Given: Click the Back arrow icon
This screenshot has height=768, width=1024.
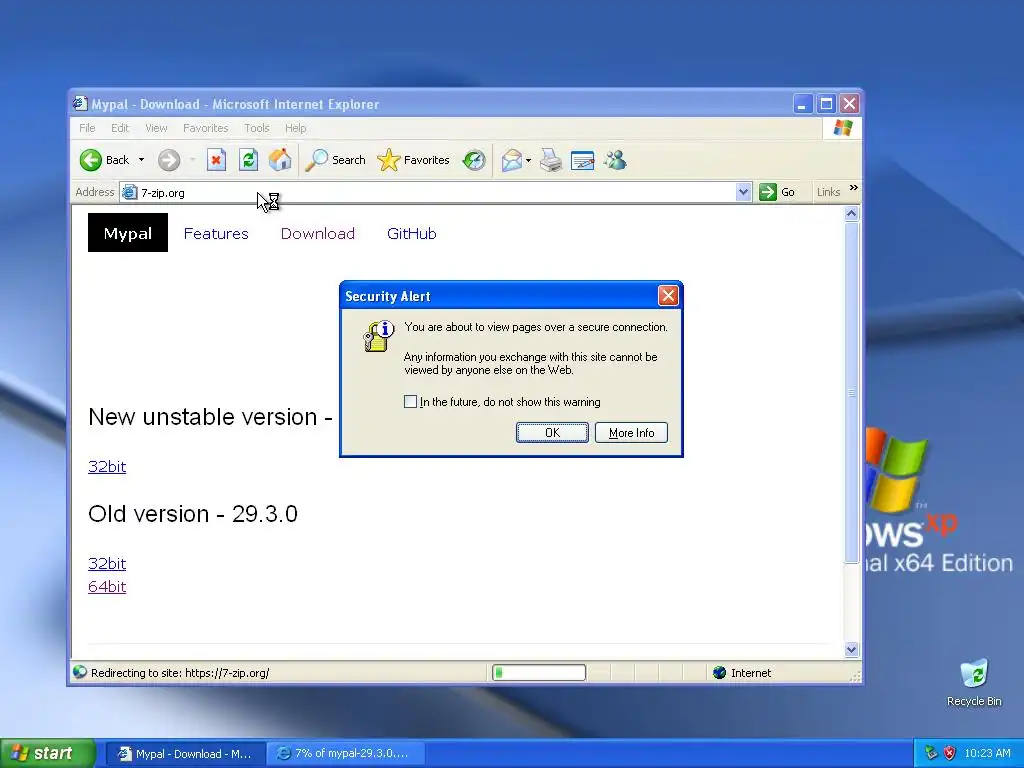Looking at the screenshot, I should (91, 160).
